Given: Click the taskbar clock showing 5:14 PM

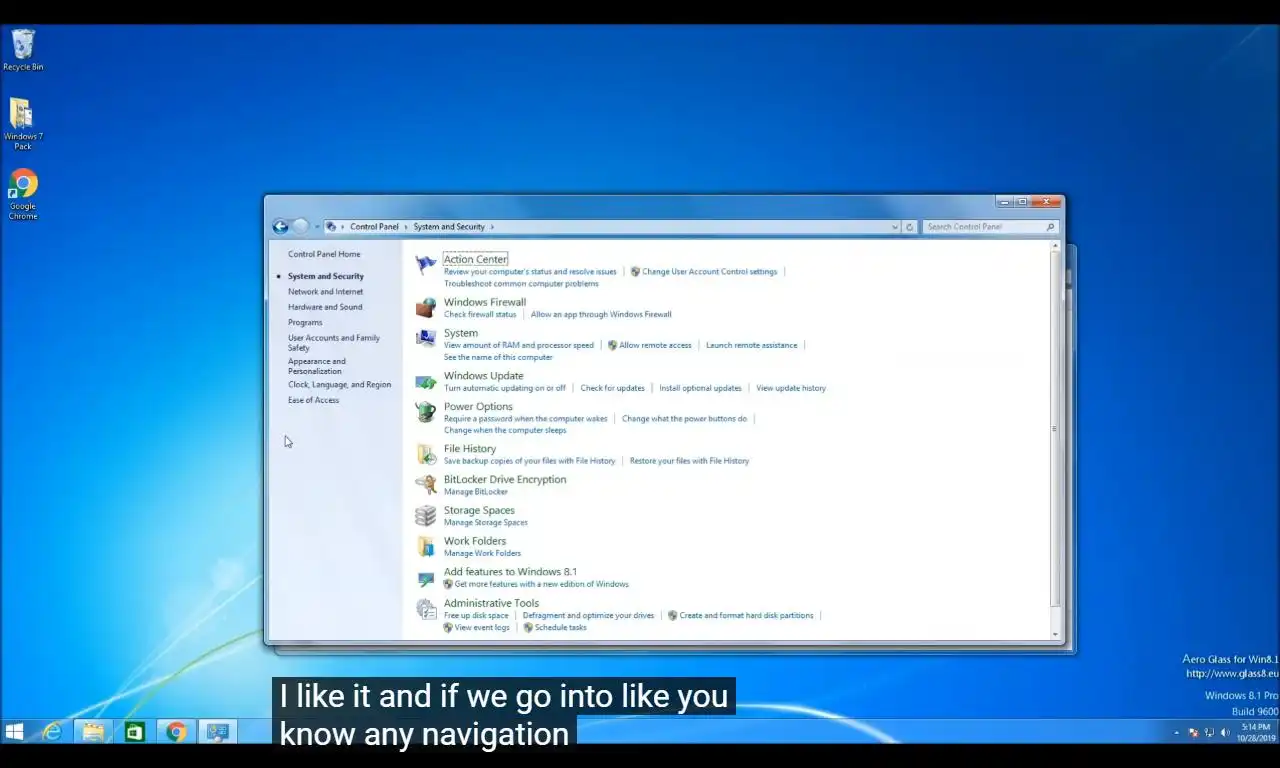Looking at the screenshot, I should 1255,732.
